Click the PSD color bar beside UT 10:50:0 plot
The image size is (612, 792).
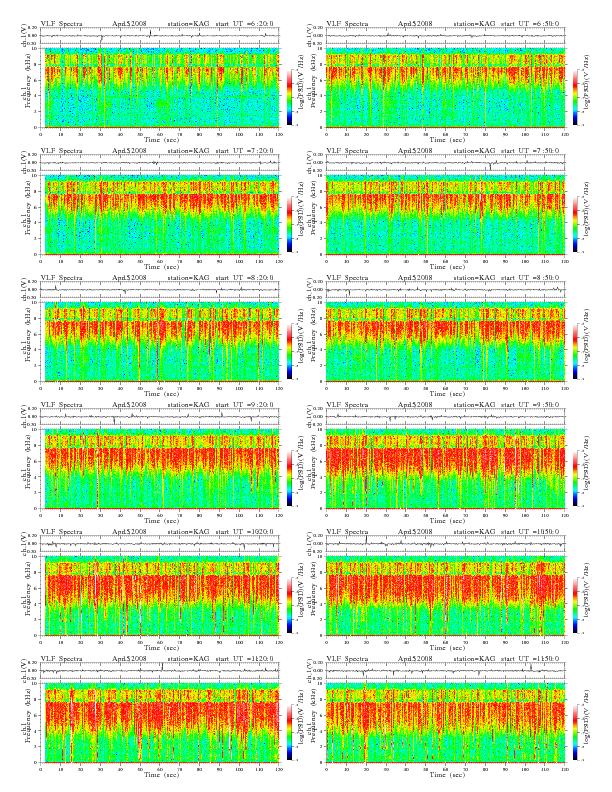click(576, 605)
